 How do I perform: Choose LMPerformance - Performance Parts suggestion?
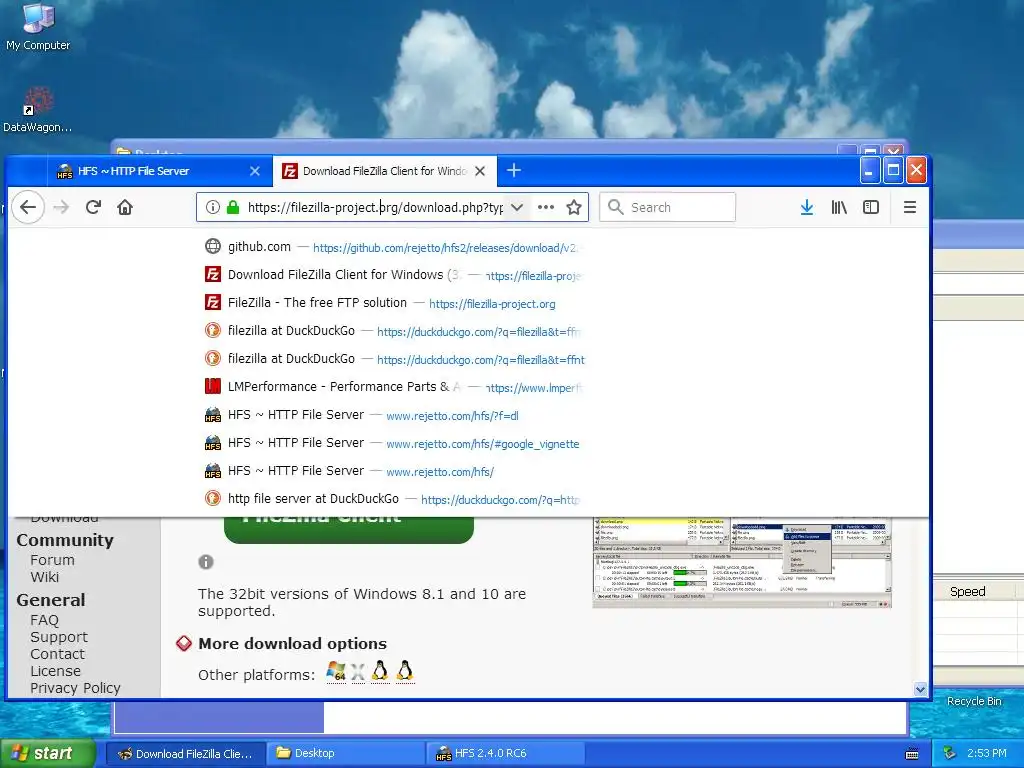pos(392,387)
